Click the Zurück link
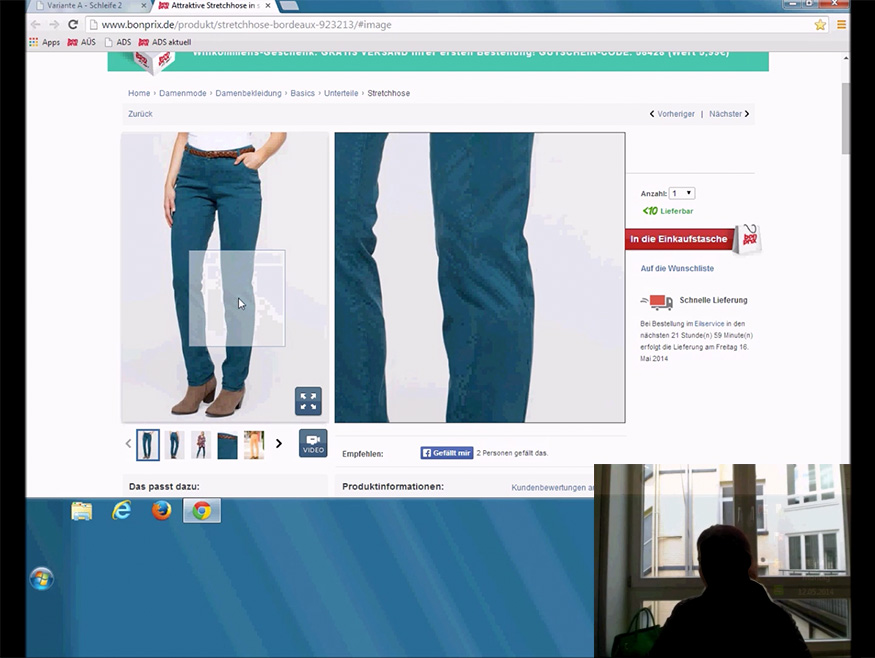 click(x=140, y=114)
